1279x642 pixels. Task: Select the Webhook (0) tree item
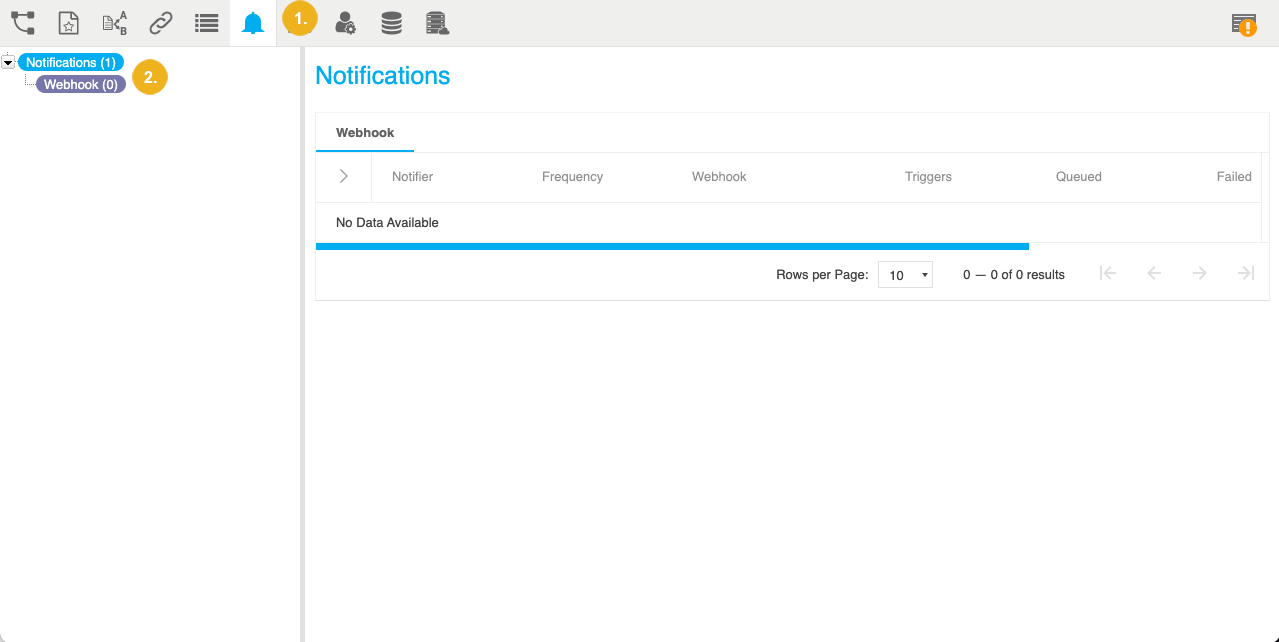coord(80,84)
